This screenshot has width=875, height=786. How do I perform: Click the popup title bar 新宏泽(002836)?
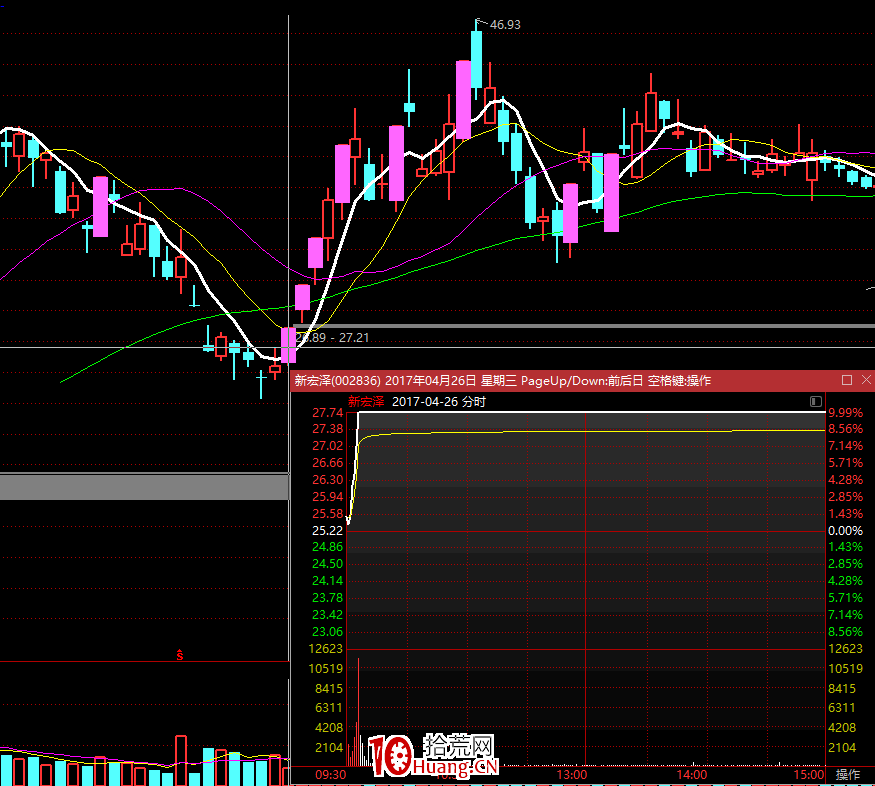[x=335, y=380]
